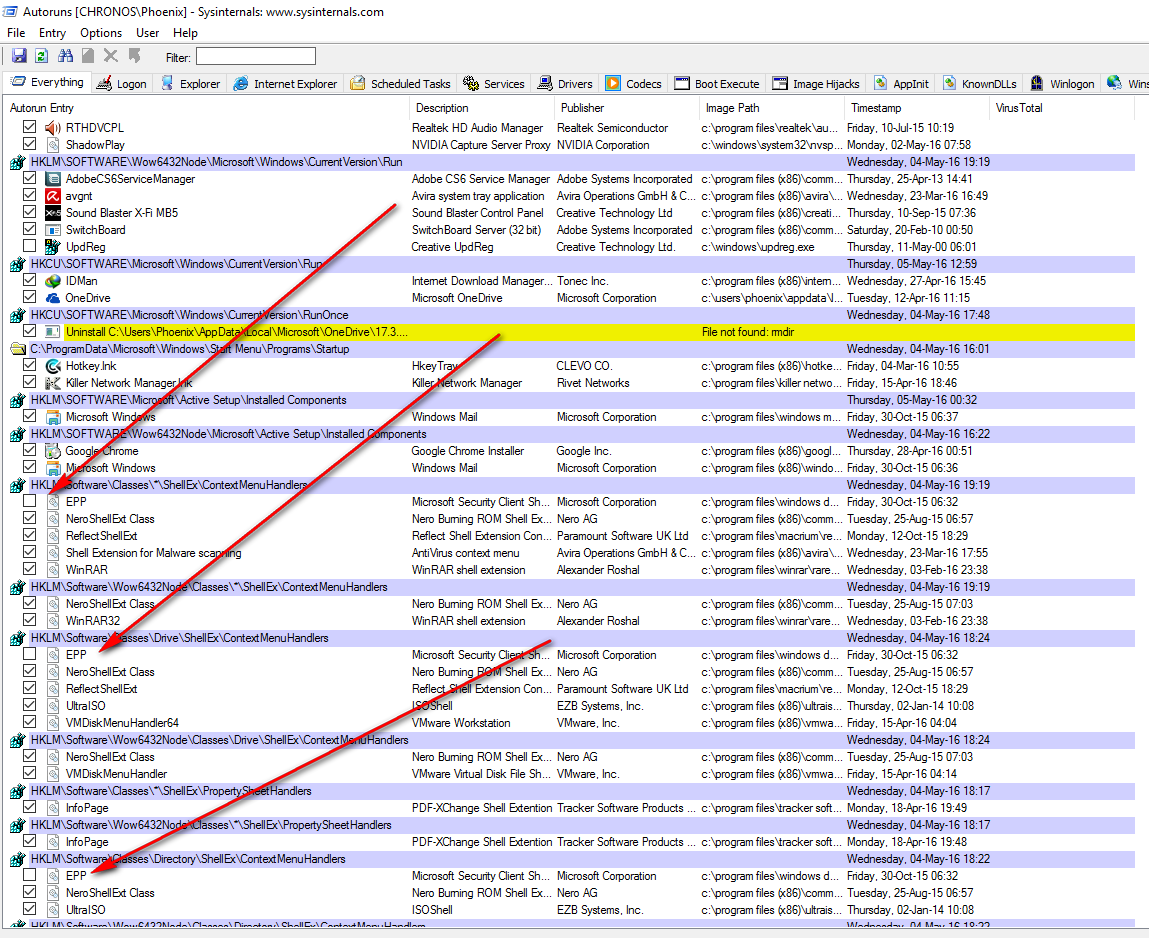Click the AdobeCS6ServiceManager entry icon
Image resolution: width=1149 pixels, height=938 pixels.
53,179
